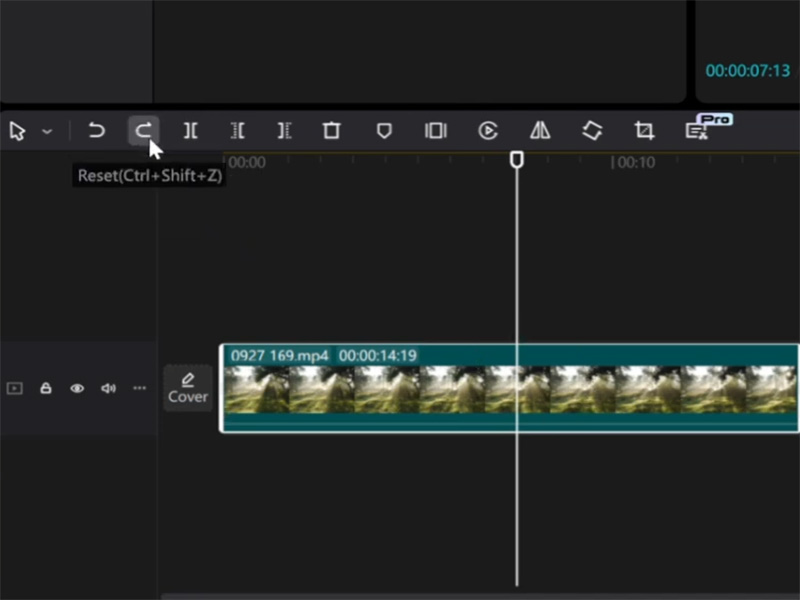Viewport: 800px width, 600px height.
Task: Open the track's more options menu
Action: click(x=139, y=389)
